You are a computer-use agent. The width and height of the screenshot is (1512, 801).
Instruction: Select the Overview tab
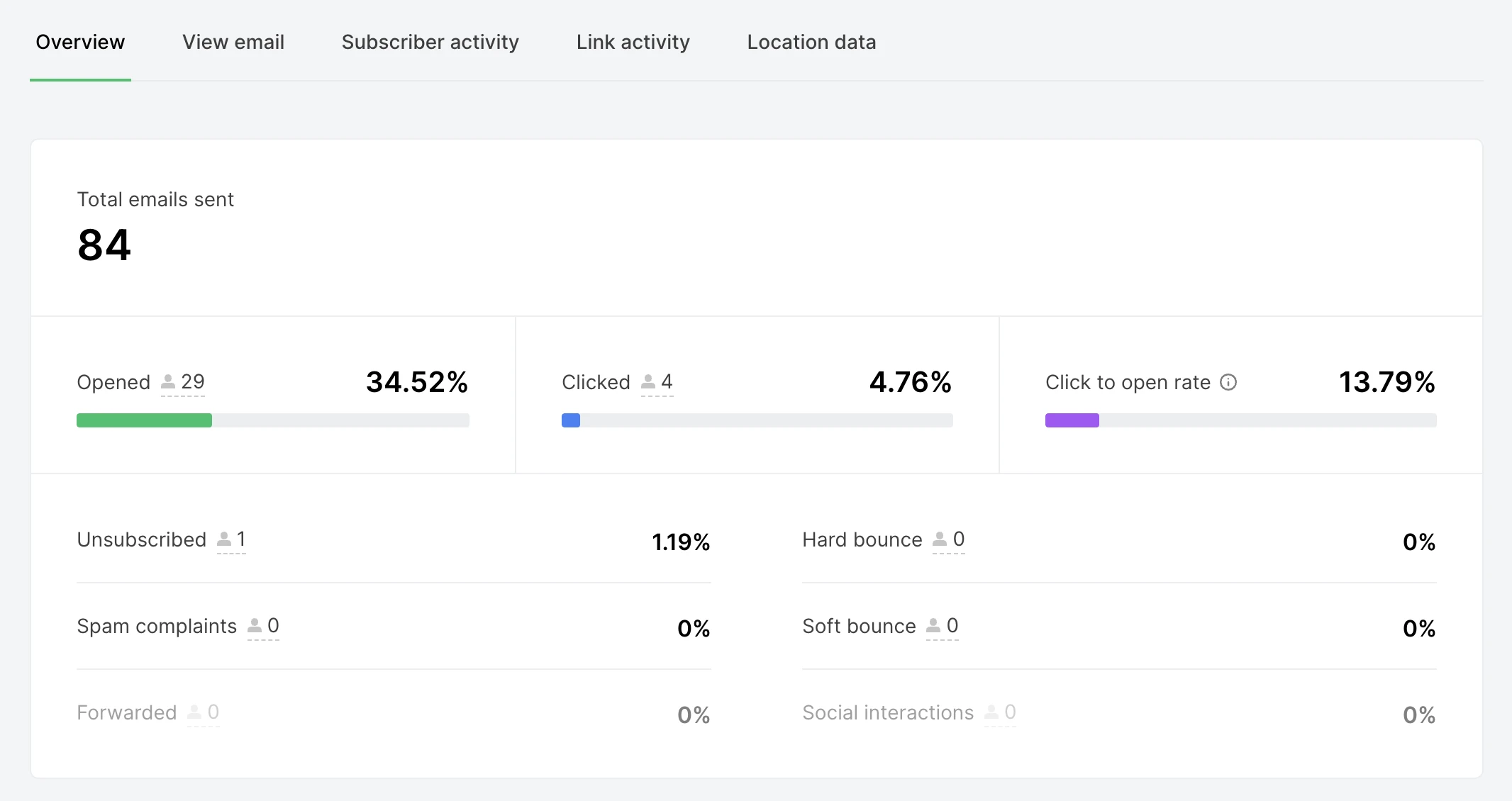point(80,43)
